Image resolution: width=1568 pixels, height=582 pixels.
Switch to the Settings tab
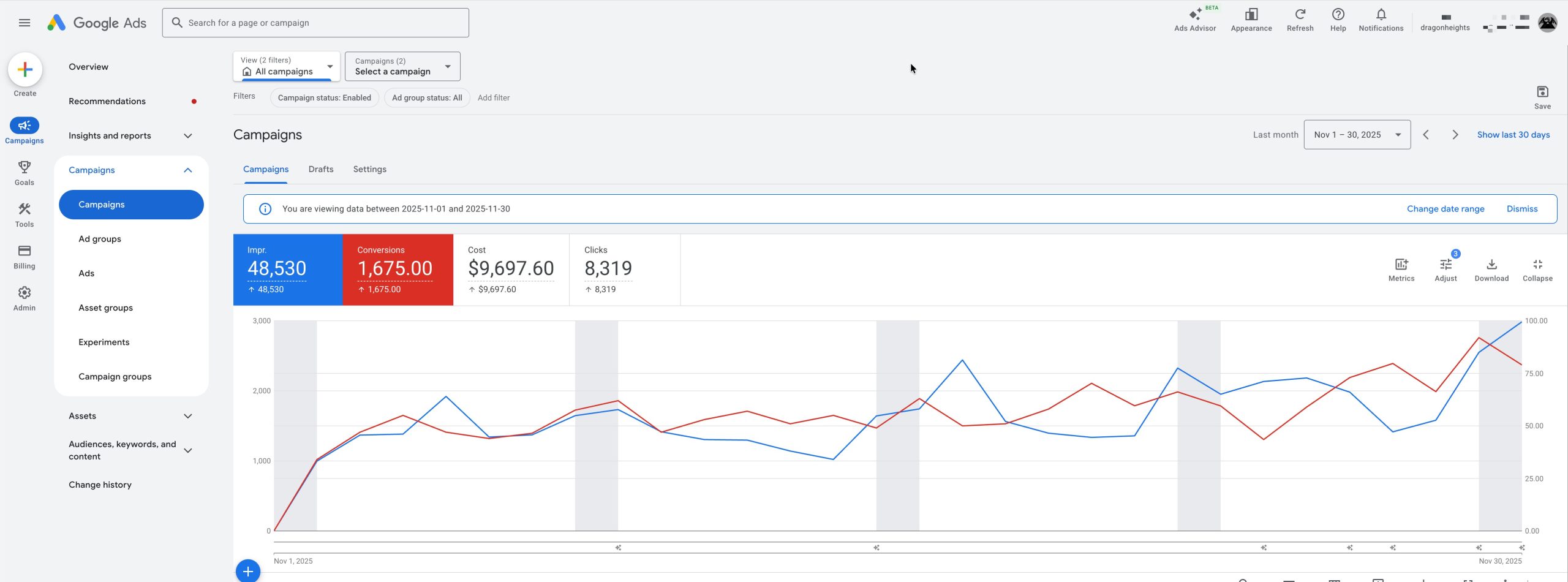(x=369, y=169)
